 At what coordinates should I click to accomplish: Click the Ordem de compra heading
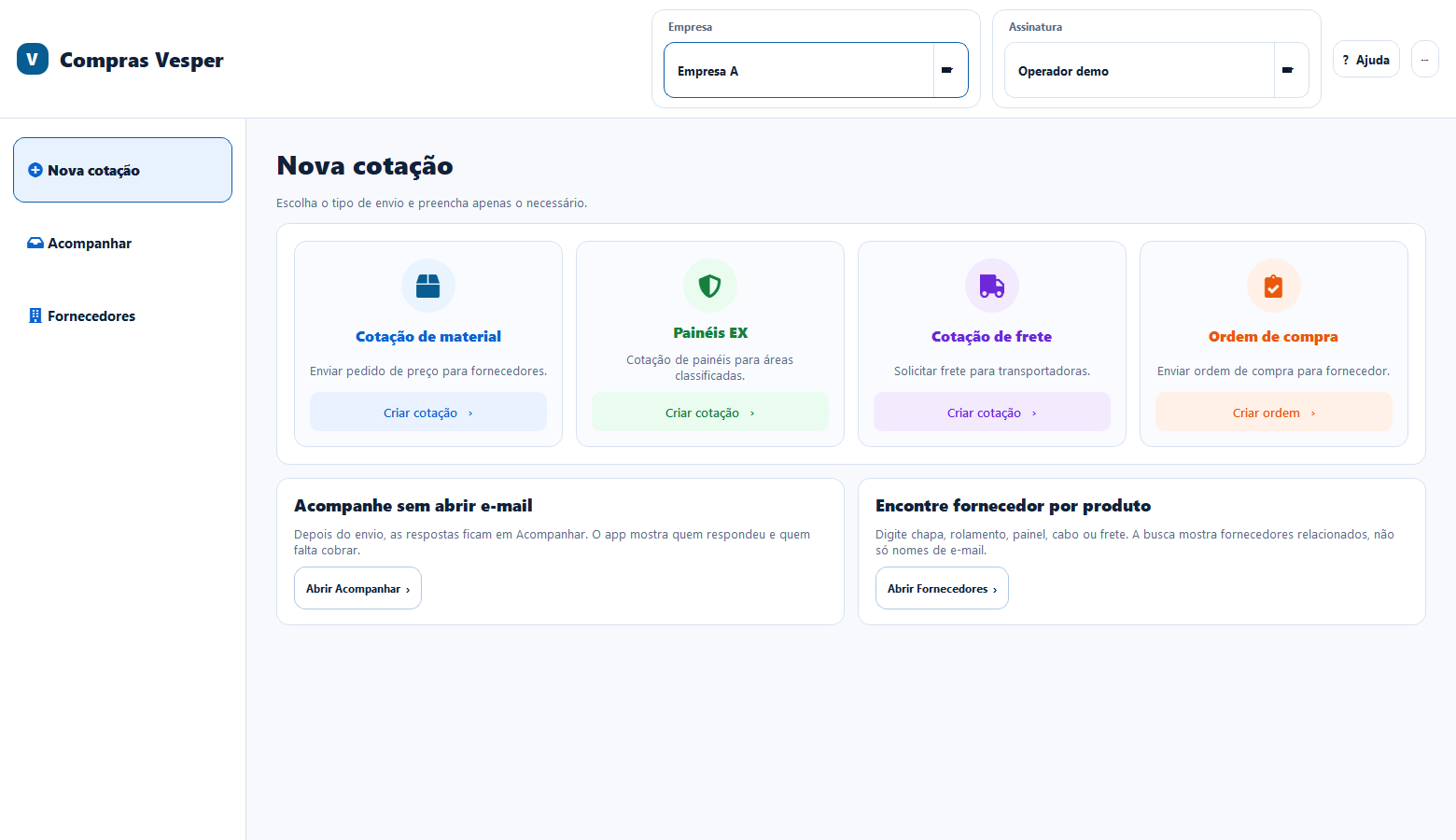(x=1274, y=336)
